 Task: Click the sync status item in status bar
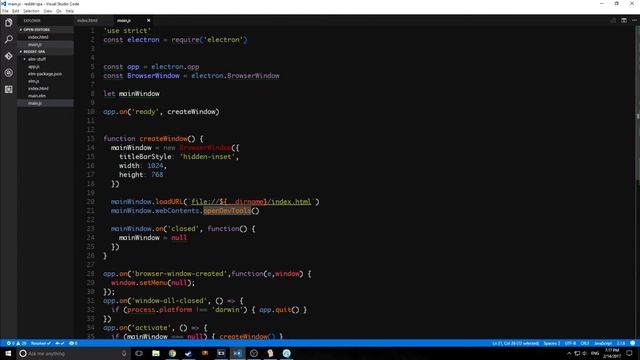[60, 343]
